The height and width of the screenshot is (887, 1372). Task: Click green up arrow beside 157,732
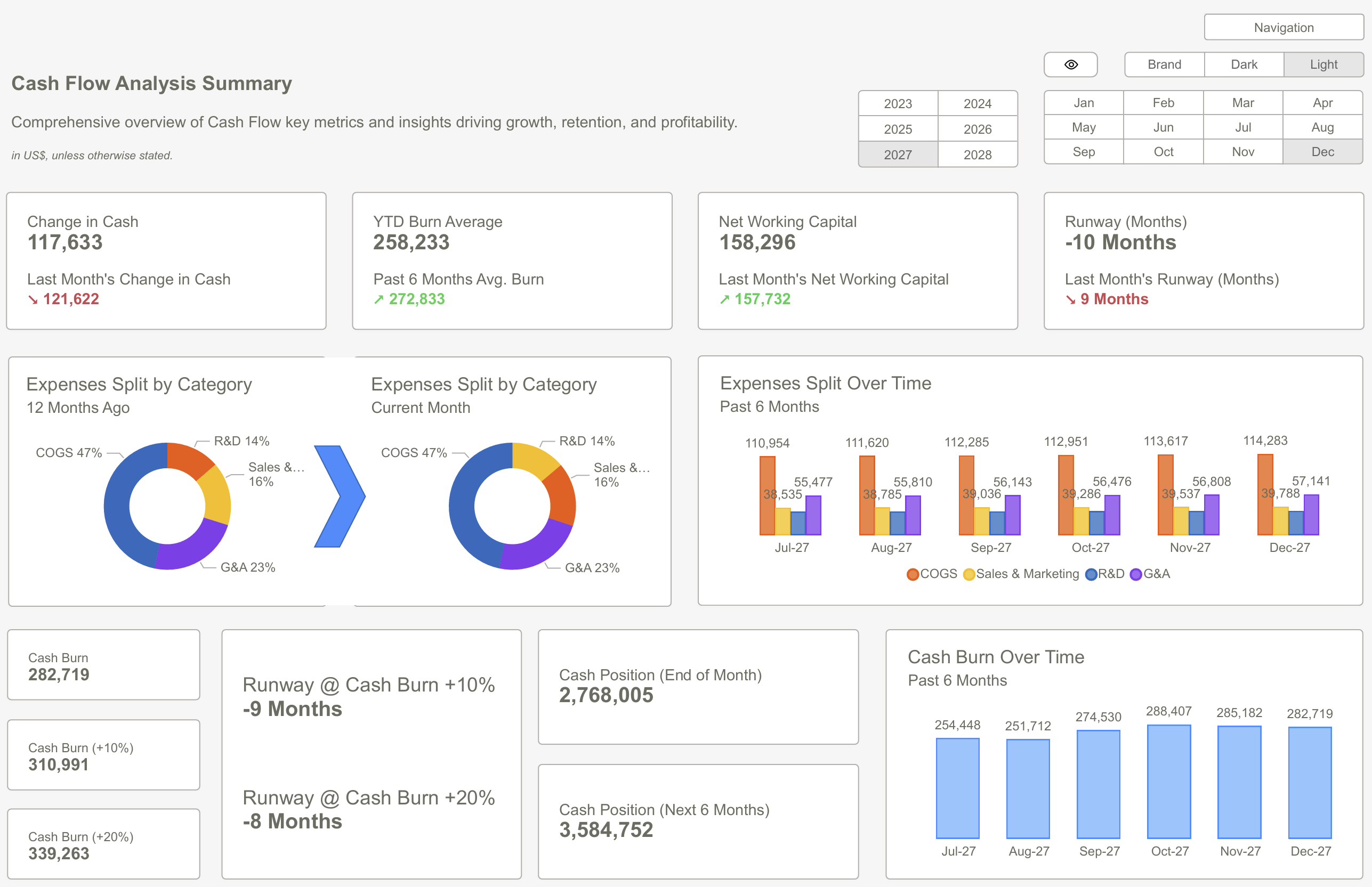pyautogui.click(x=724, y=299)
